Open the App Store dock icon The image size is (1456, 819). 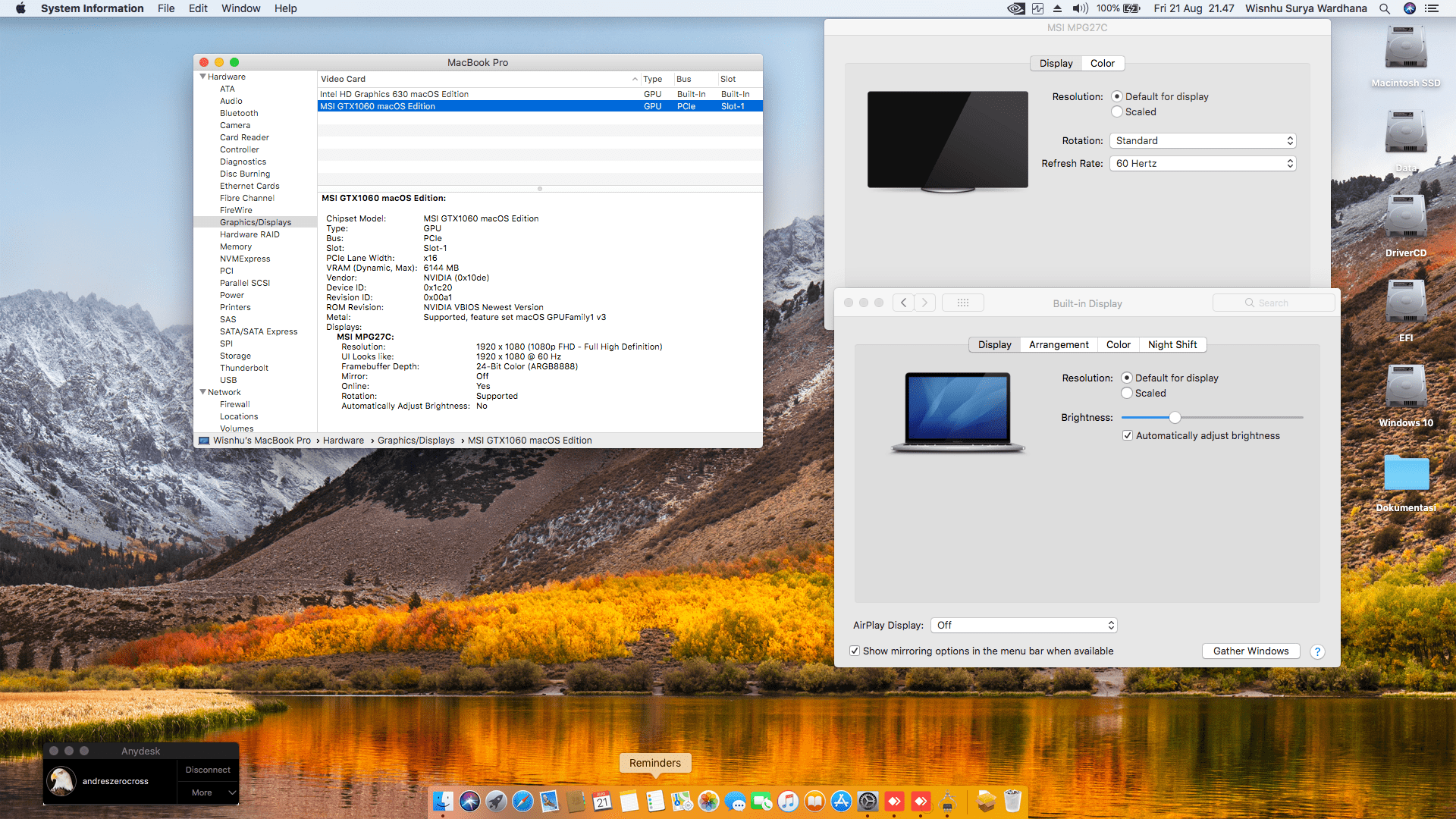point(841,801)
